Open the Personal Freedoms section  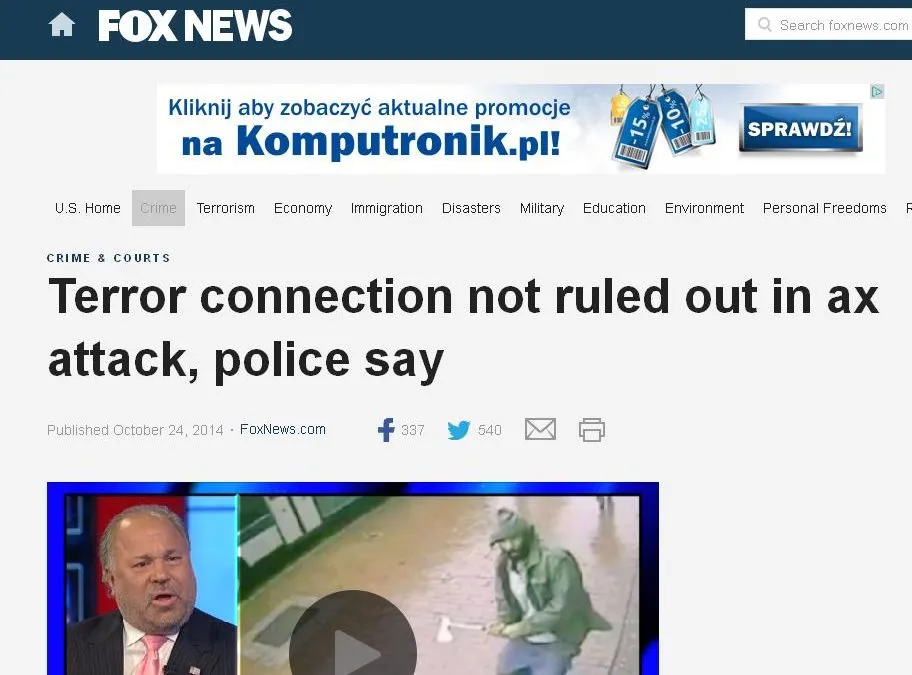click(x=825, y=208)
